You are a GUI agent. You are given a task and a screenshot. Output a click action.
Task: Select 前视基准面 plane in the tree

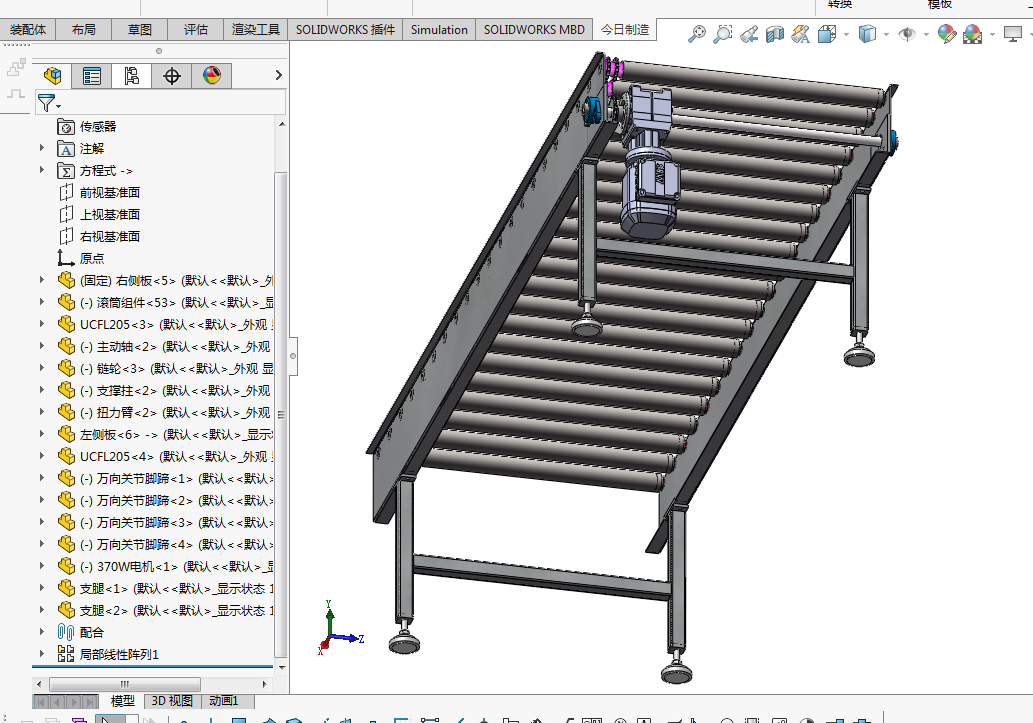[110, 192]
